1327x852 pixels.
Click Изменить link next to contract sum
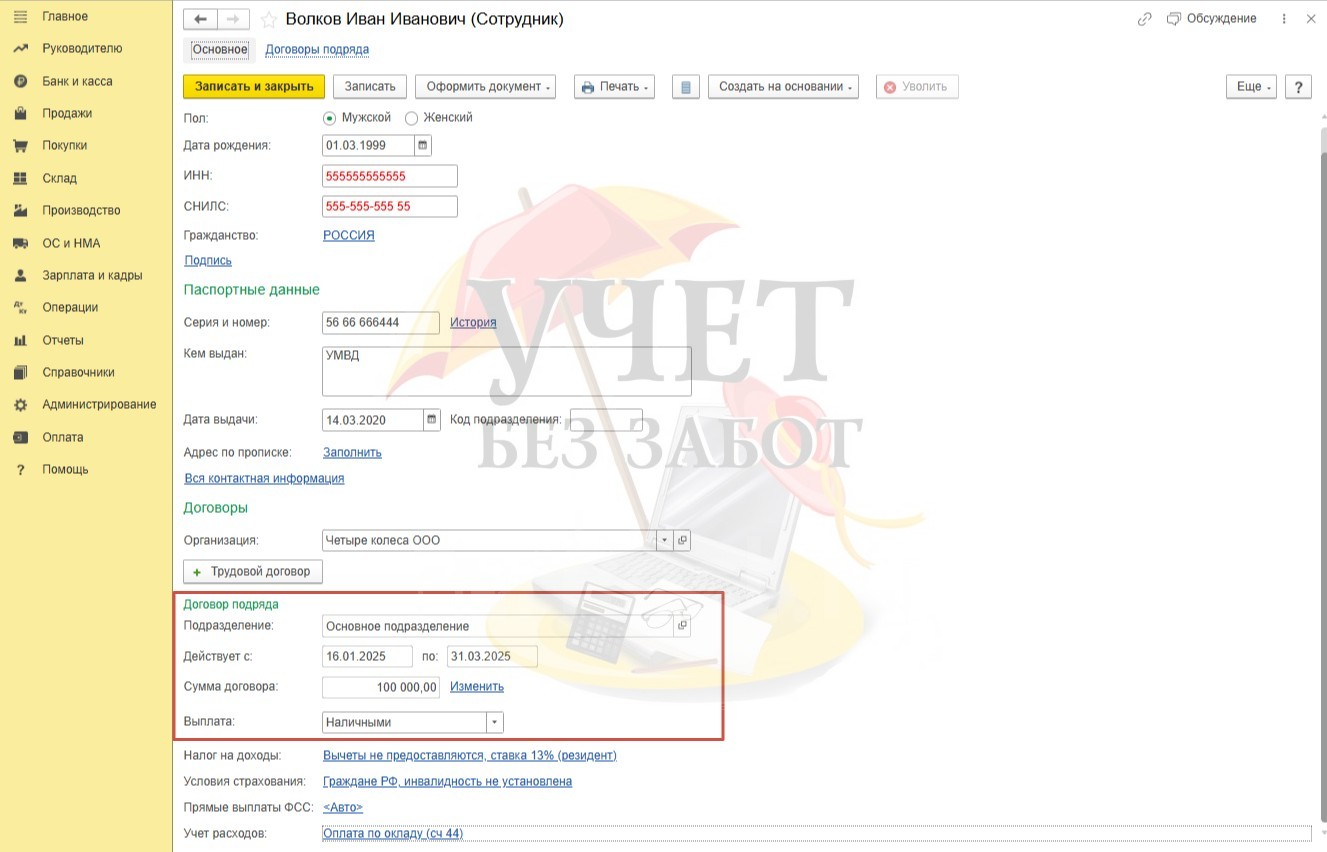point(477,687)
